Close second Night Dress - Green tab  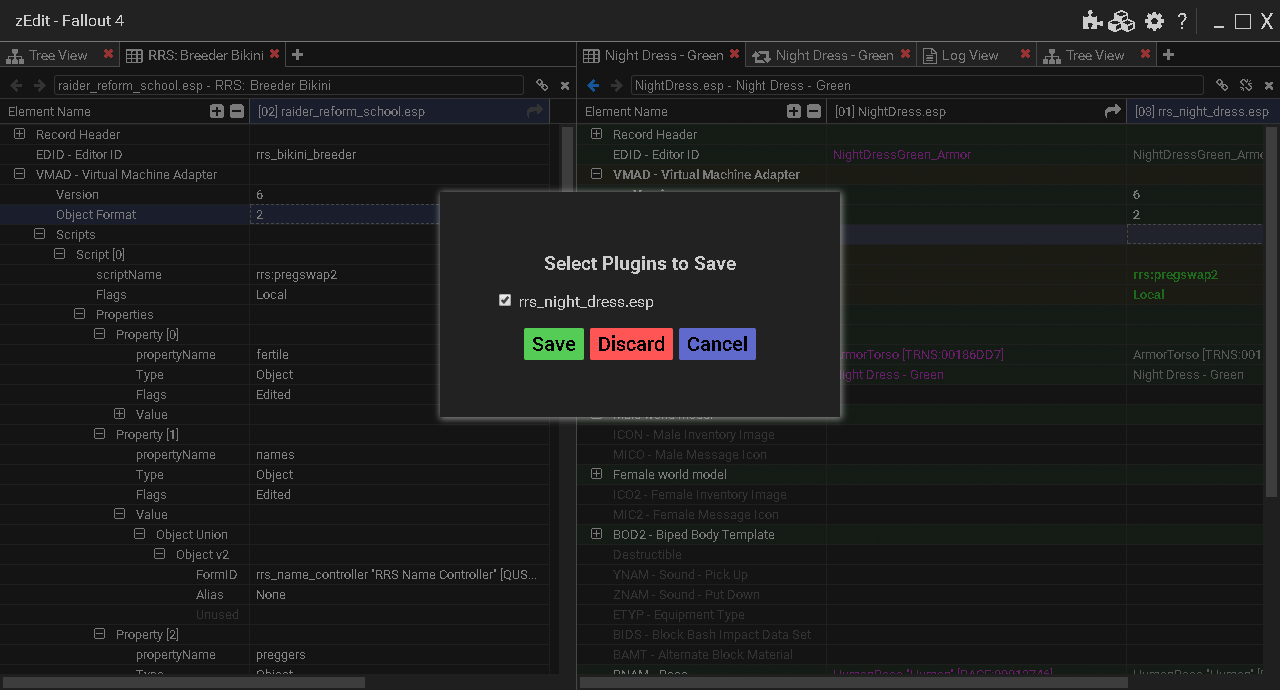coord(905,54)
